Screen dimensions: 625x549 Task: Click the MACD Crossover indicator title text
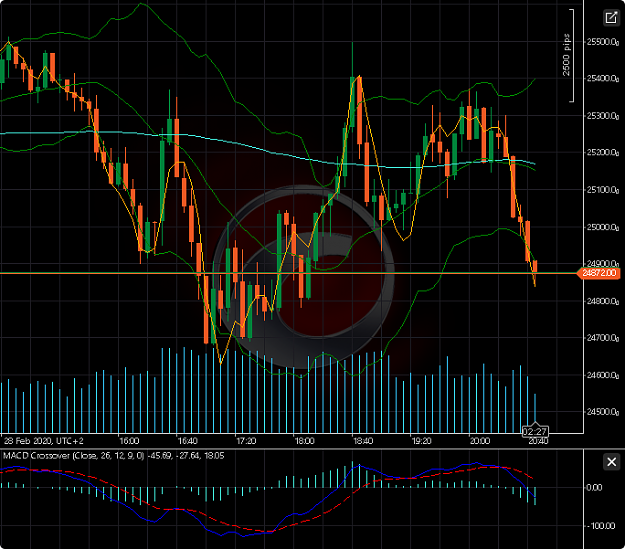click(x=114, y=456)
